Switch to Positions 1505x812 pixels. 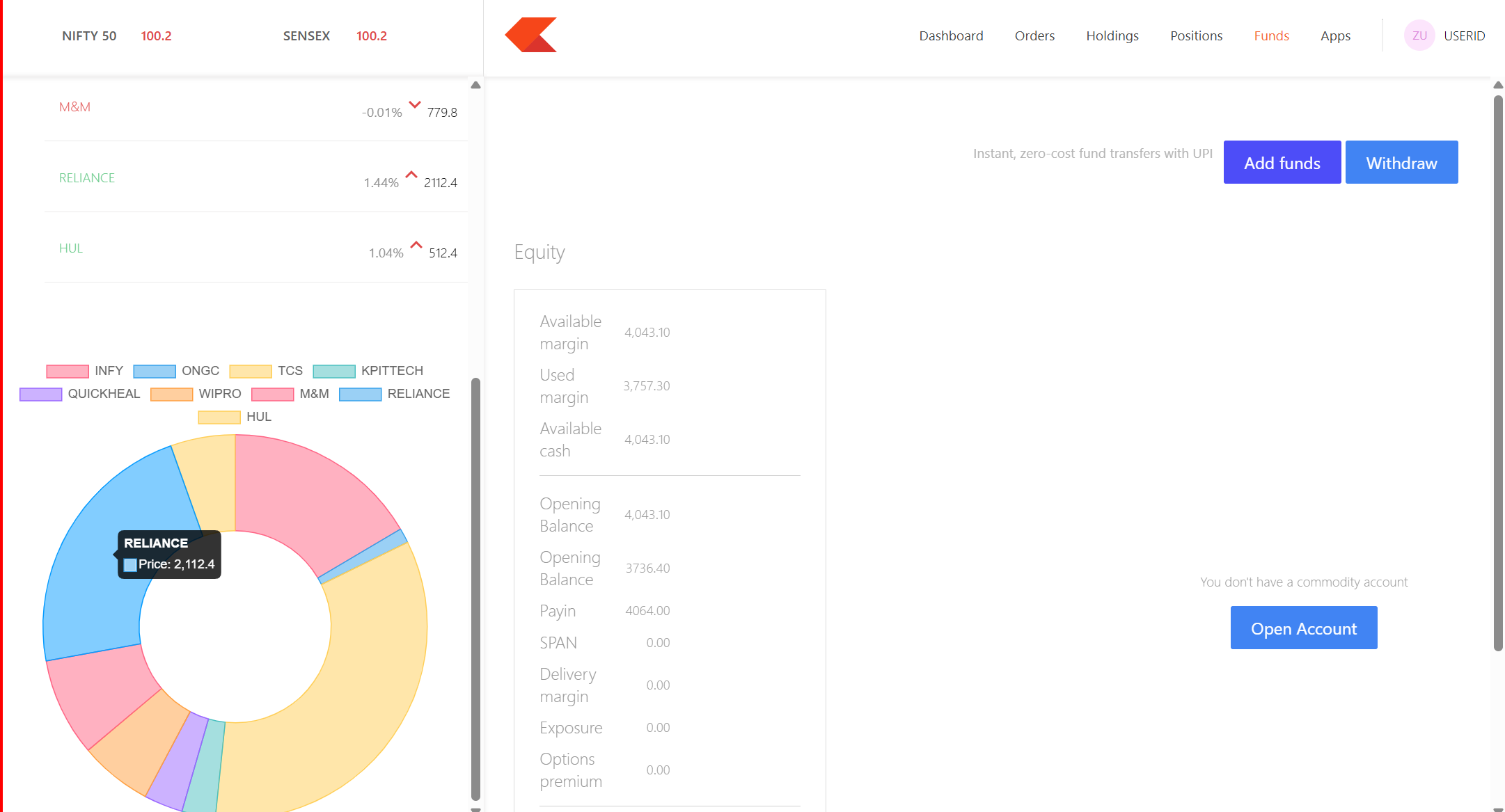(x=1196, y=35)
